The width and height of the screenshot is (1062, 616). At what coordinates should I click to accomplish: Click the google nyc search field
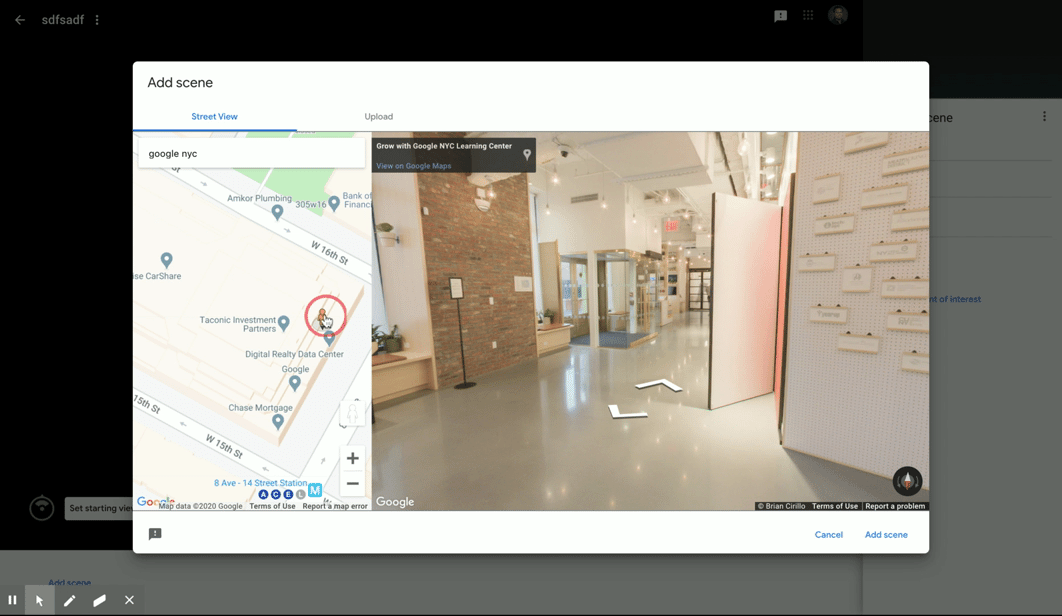251,154
